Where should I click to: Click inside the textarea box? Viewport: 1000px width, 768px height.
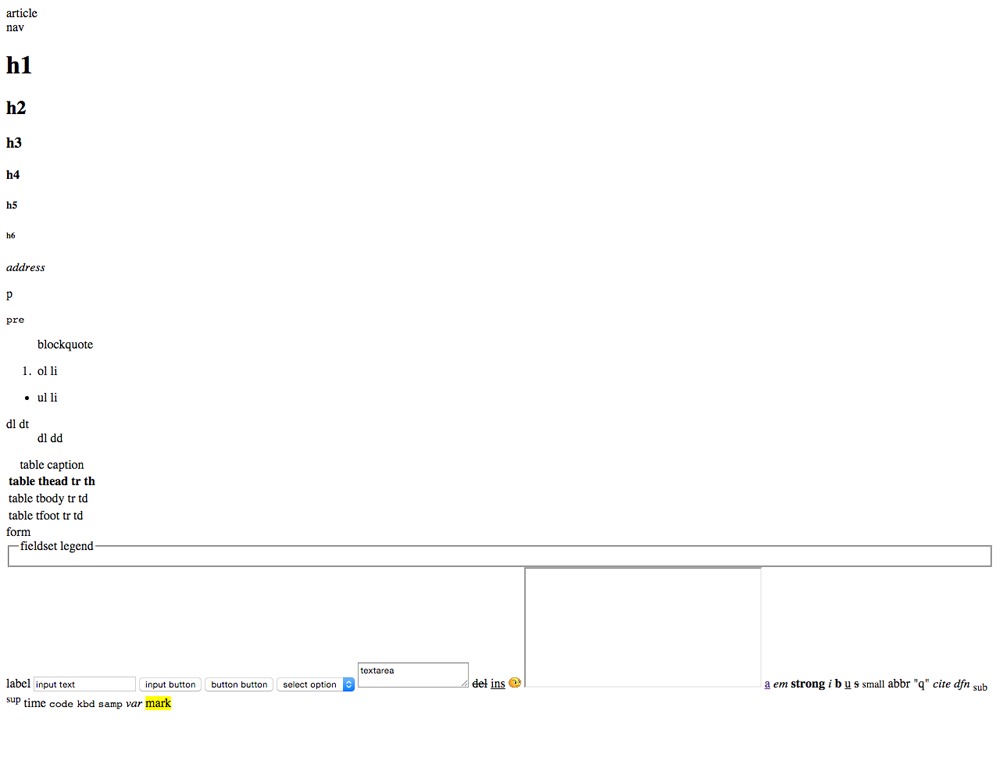point(412,675)
